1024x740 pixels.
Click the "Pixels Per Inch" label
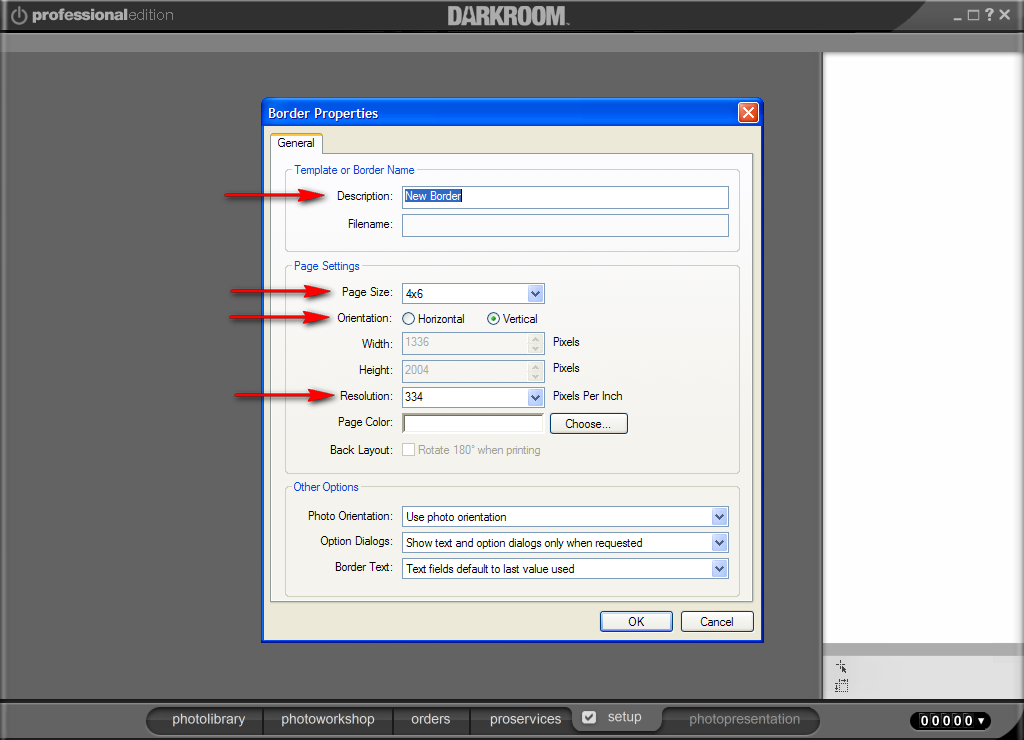588,396
